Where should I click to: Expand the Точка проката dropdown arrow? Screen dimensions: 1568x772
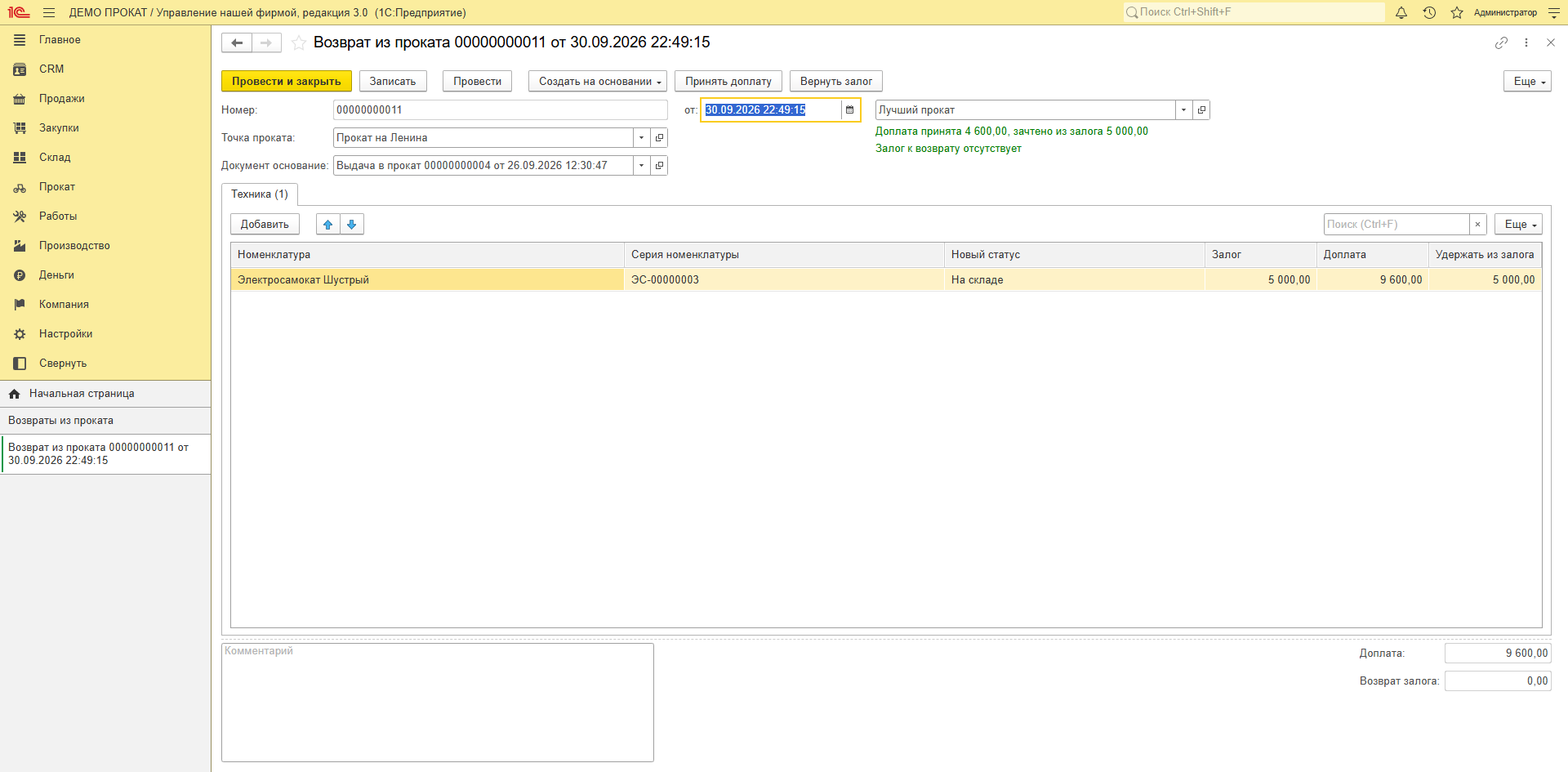click(641, 137)
